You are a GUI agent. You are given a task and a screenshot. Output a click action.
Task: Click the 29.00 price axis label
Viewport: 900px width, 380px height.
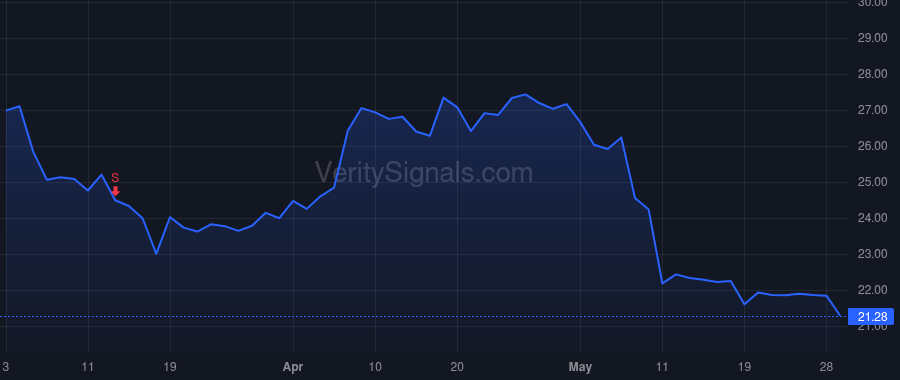[872, 38]
